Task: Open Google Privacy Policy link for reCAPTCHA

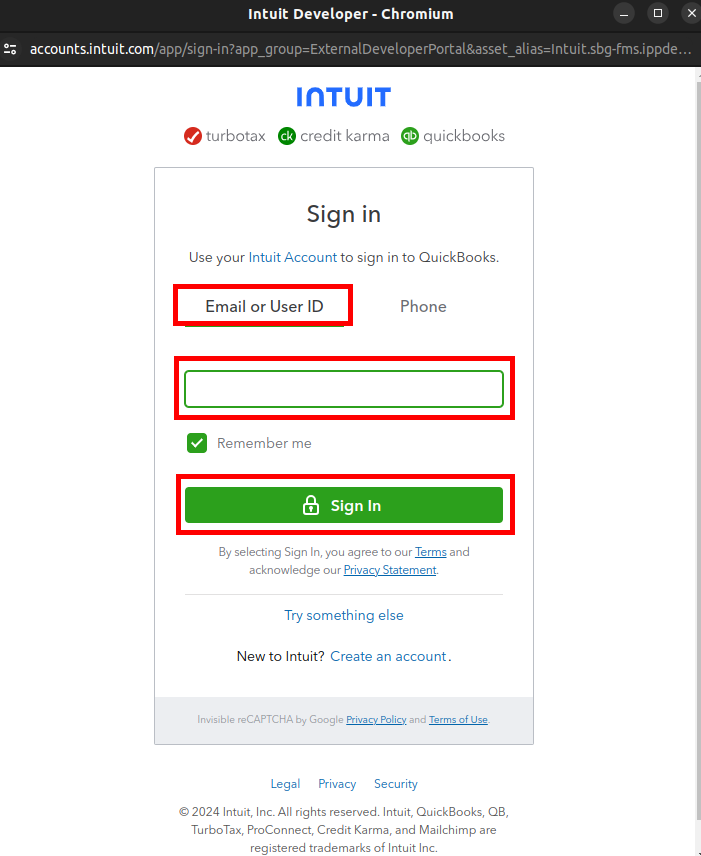Action: [376, 720]
